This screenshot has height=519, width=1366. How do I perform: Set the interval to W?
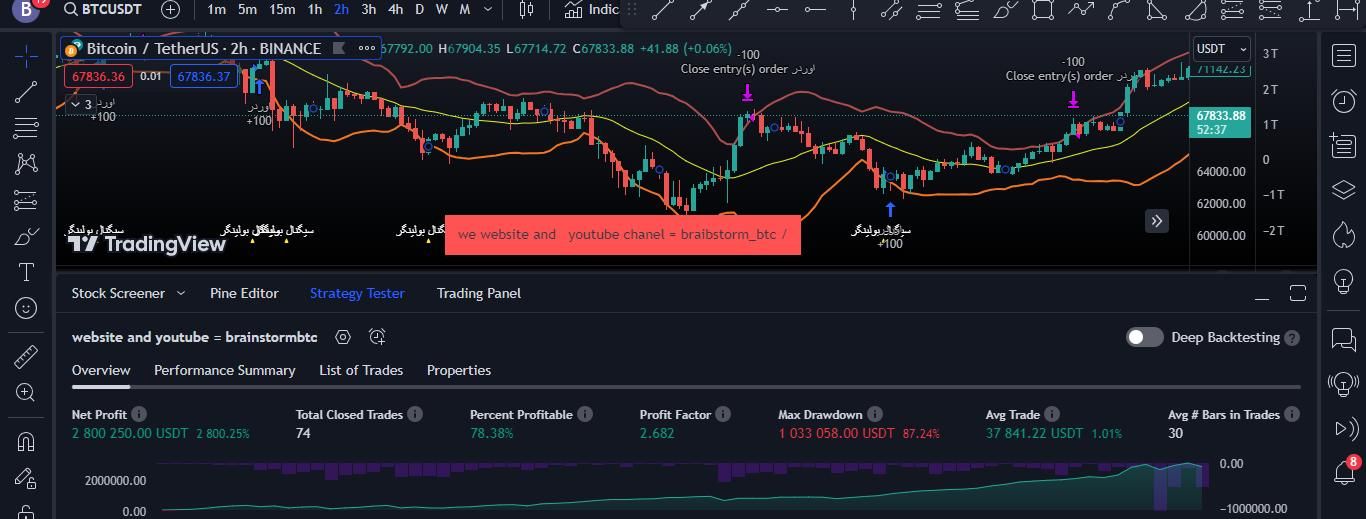pyautogui.click(x=441, y=9)
